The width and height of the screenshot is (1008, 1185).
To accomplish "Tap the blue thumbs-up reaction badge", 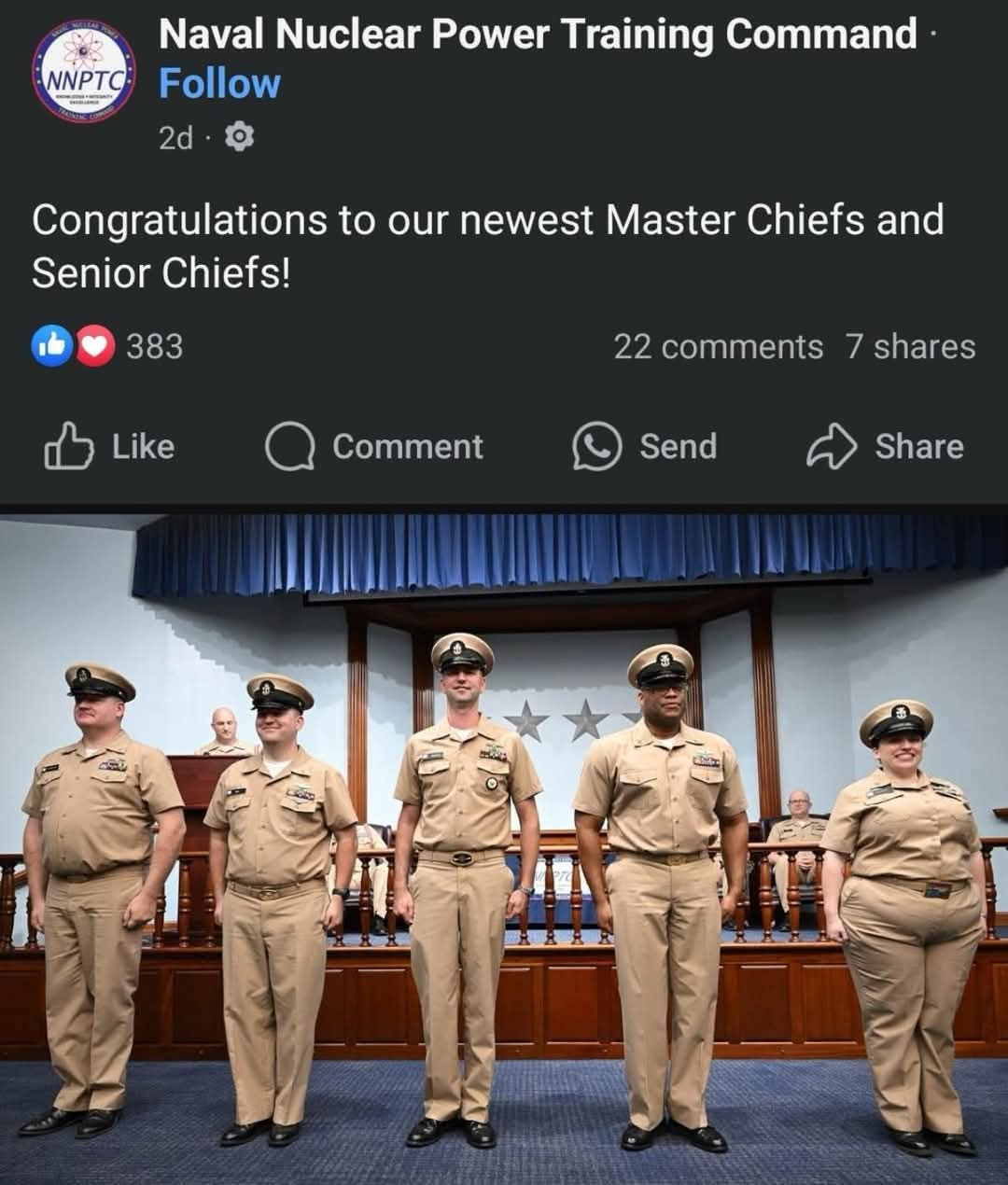I will (x=52, y=346).
